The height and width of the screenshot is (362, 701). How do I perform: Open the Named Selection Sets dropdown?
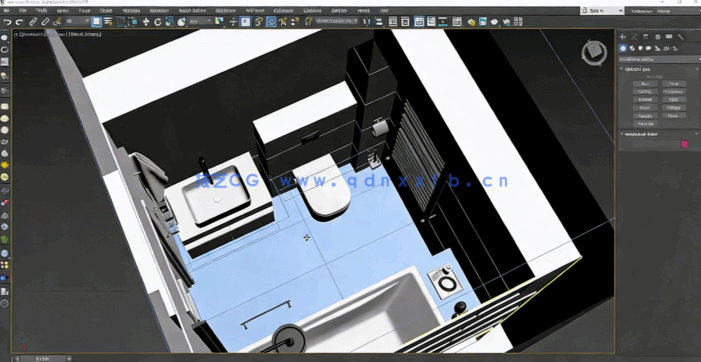[336, 21]
